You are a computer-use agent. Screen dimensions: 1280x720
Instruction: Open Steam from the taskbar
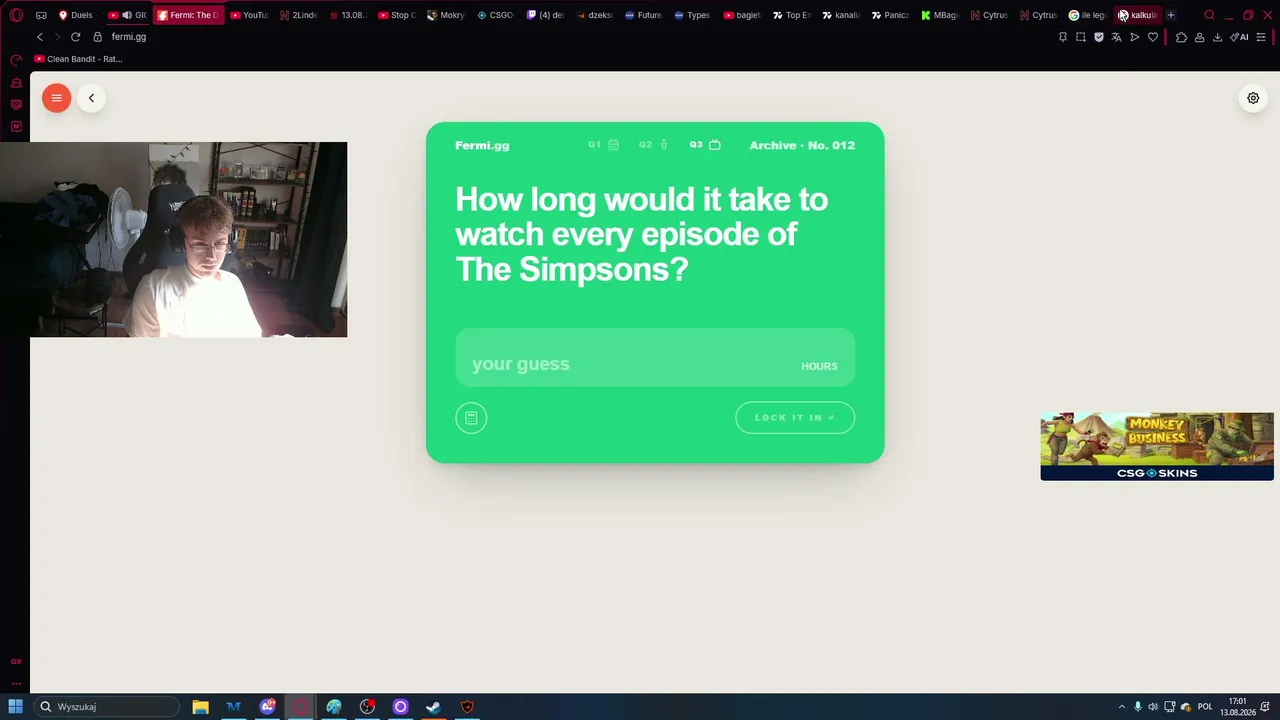click(x=433, y=707)
